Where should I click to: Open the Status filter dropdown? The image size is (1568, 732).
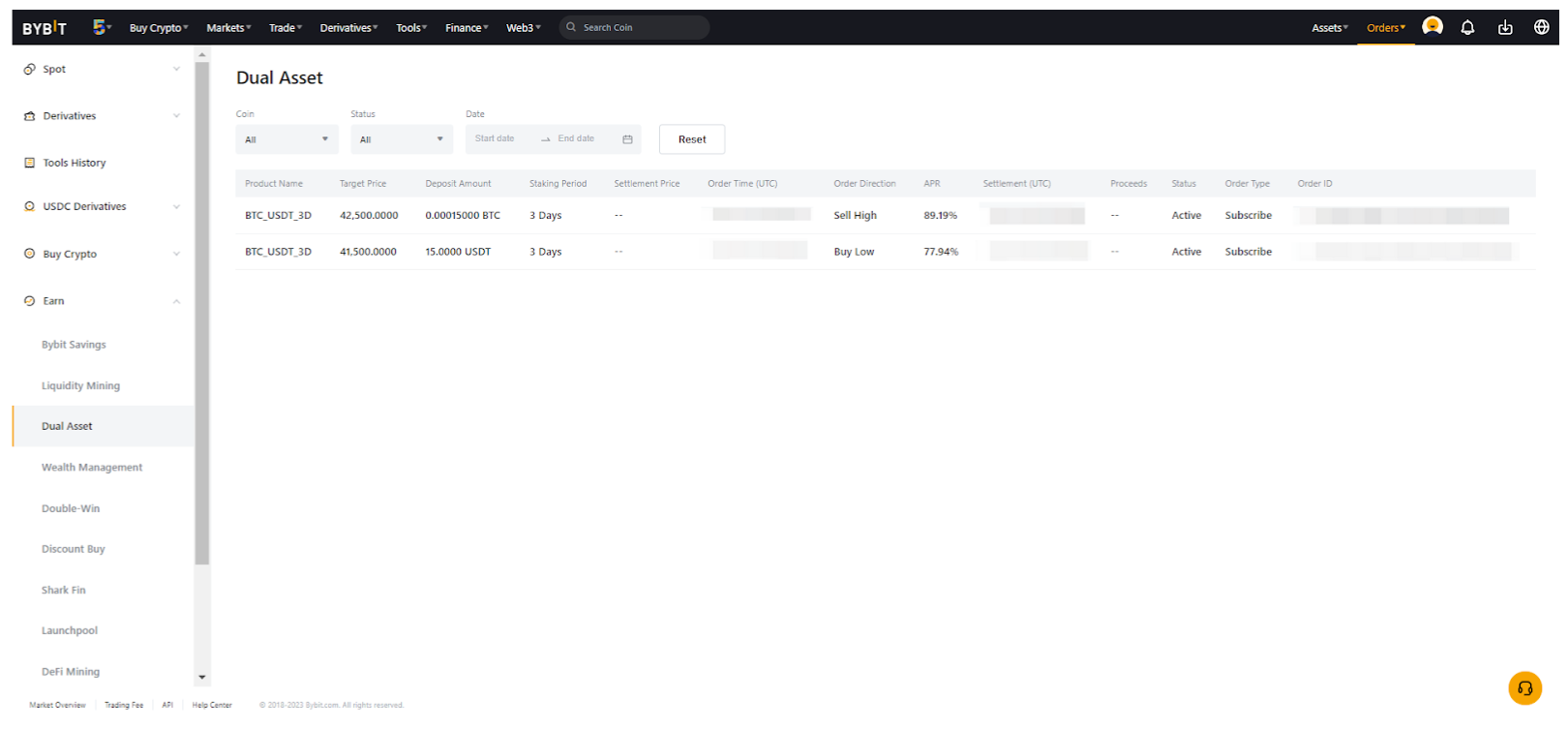(401, 139)
